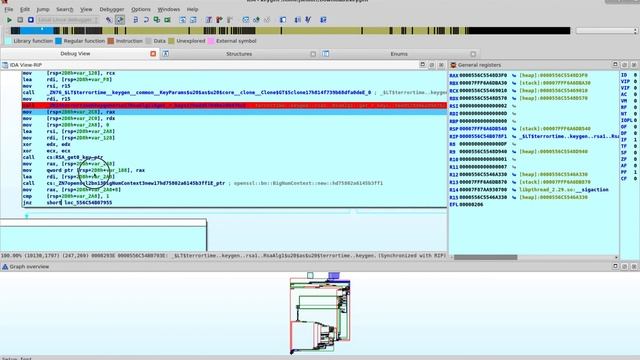The width and height of the screenshot is (640, 360).
Task: Switch to the Debug View tab
Action: coord(75,53)
